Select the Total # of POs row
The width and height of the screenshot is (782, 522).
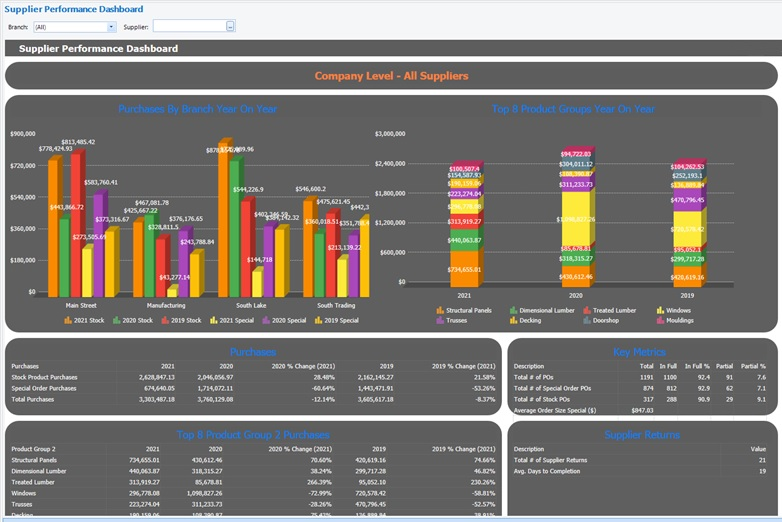click(x=642, y=377)
